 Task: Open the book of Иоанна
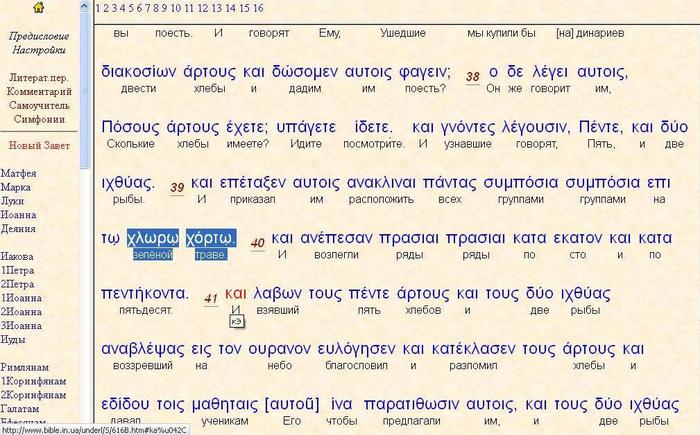[x=18, y=214]
